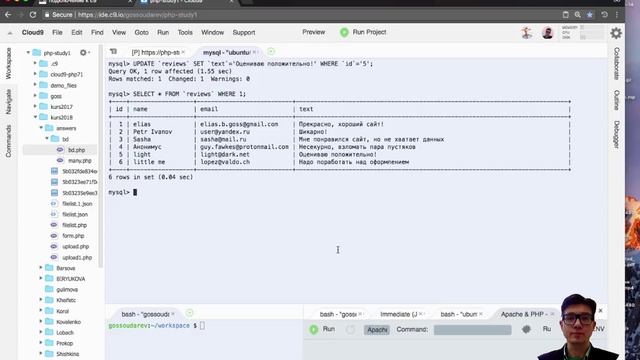640x360 pixels.
Task: Open the Find menu
Action: 97,32
